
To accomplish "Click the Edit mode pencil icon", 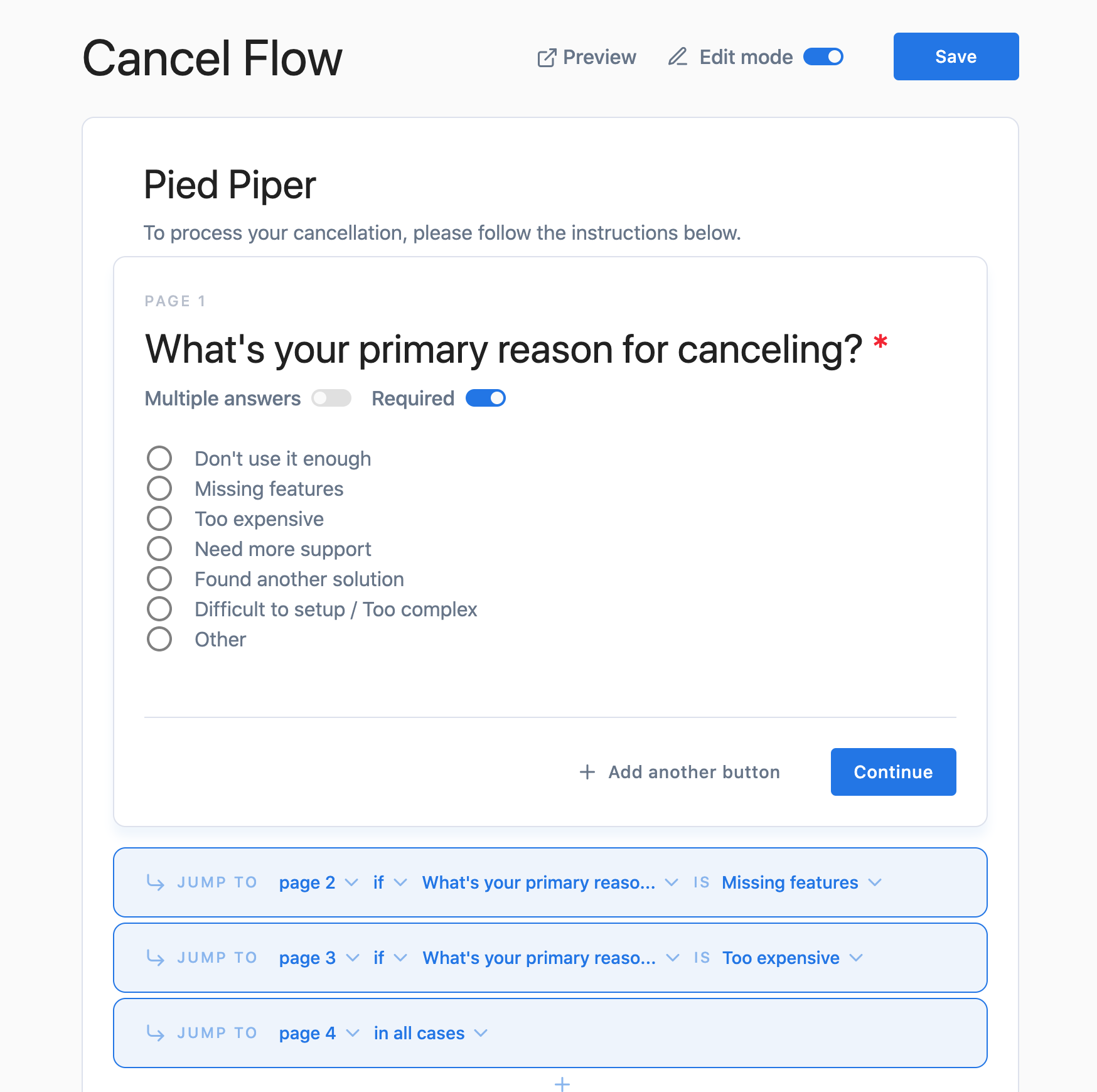I will pos(677,57).
